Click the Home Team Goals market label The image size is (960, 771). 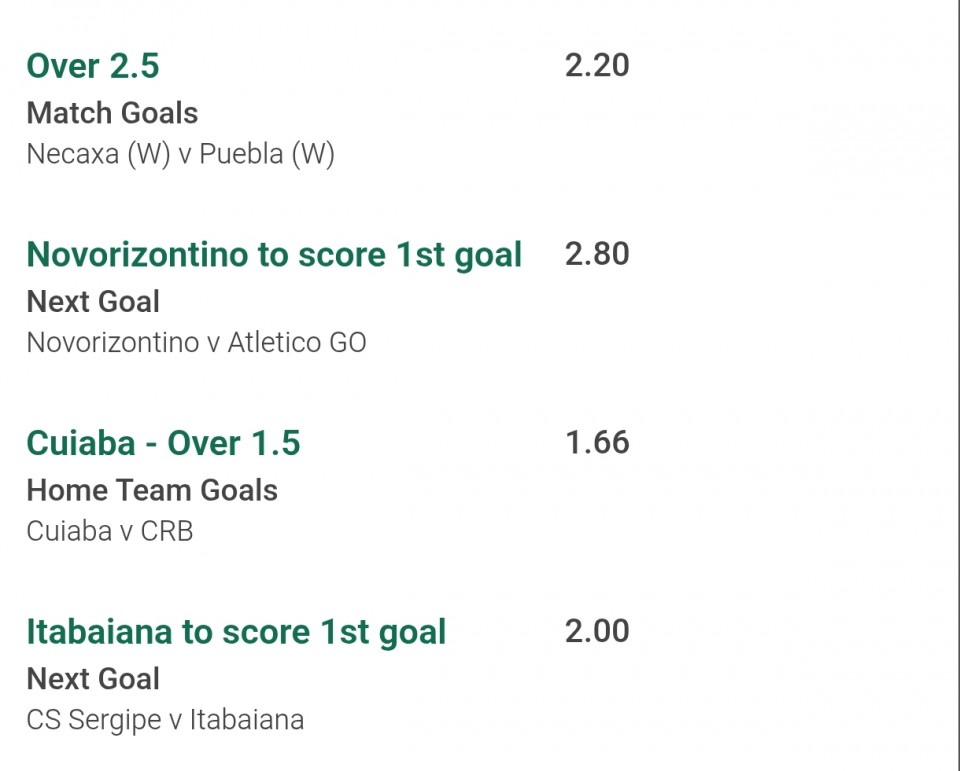(152, 491)
